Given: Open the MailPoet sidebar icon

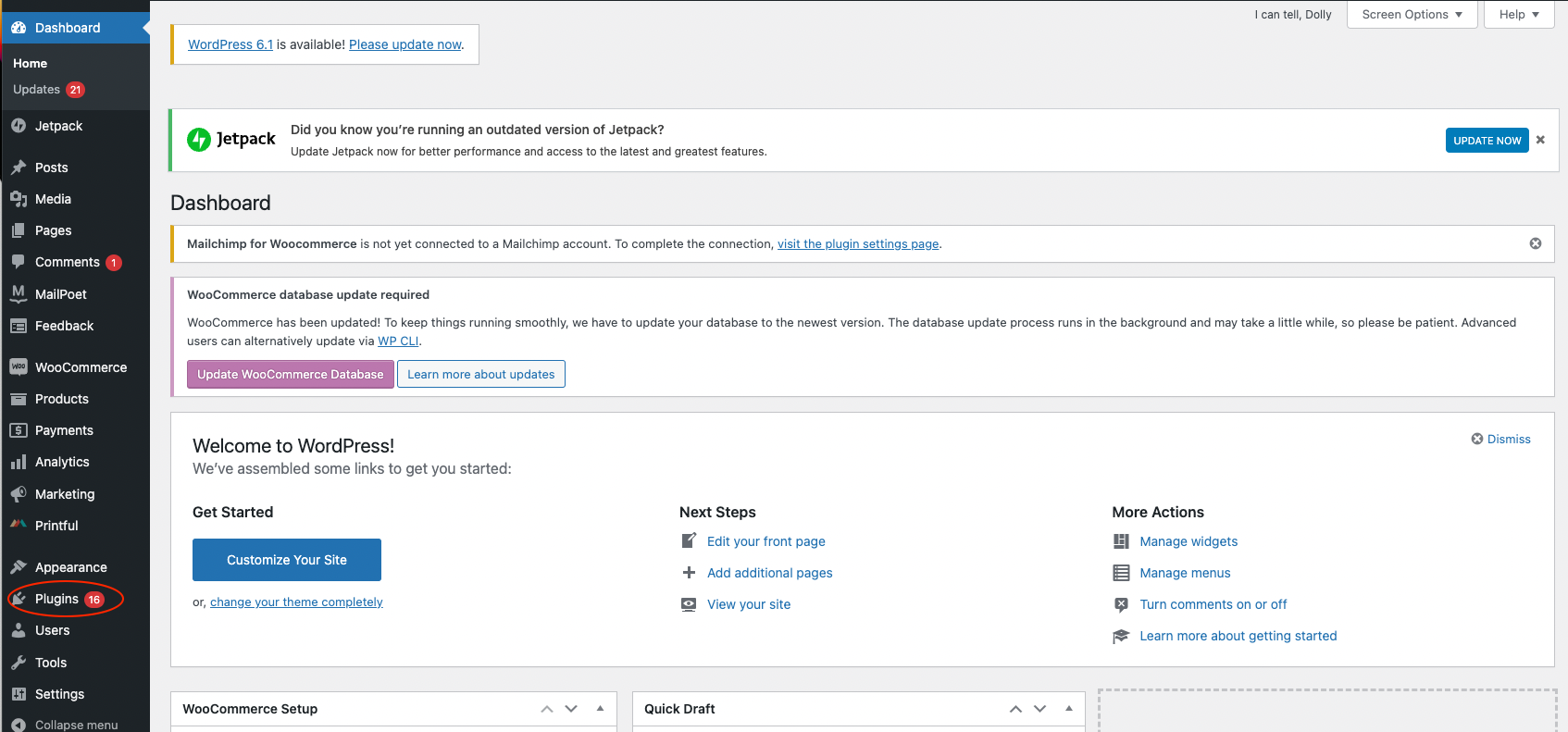Looking at the screenshot, I should 19,294.
